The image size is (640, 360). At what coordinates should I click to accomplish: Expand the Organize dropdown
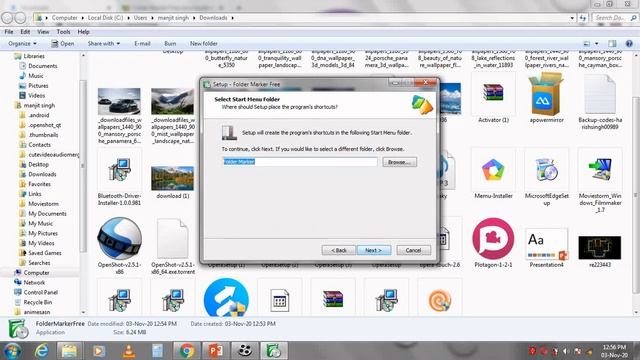pyautogui.click(x=22, y=43)
